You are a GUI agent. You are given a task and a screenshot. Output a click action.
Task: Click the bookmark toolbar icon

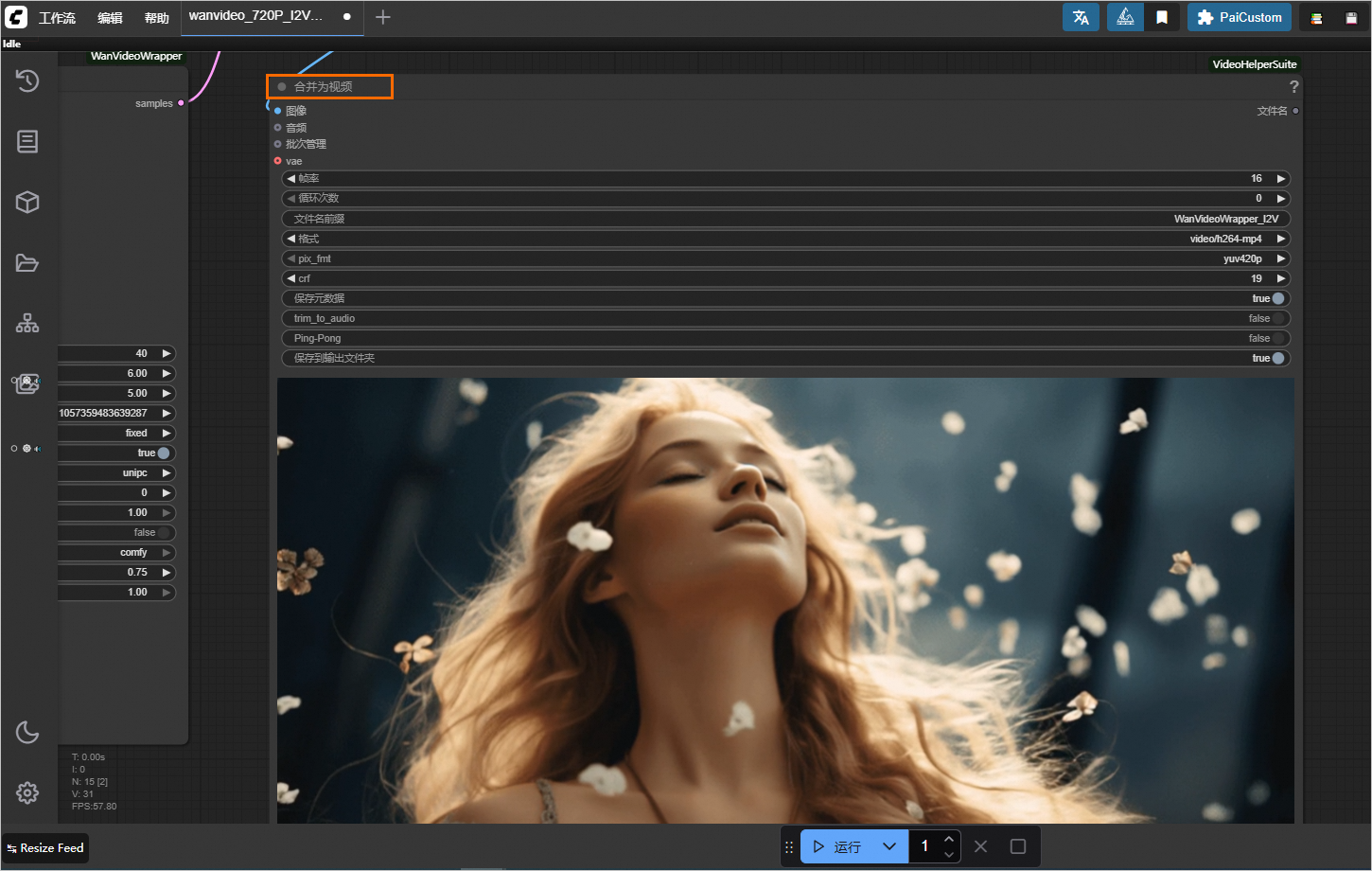[1162, 17]
